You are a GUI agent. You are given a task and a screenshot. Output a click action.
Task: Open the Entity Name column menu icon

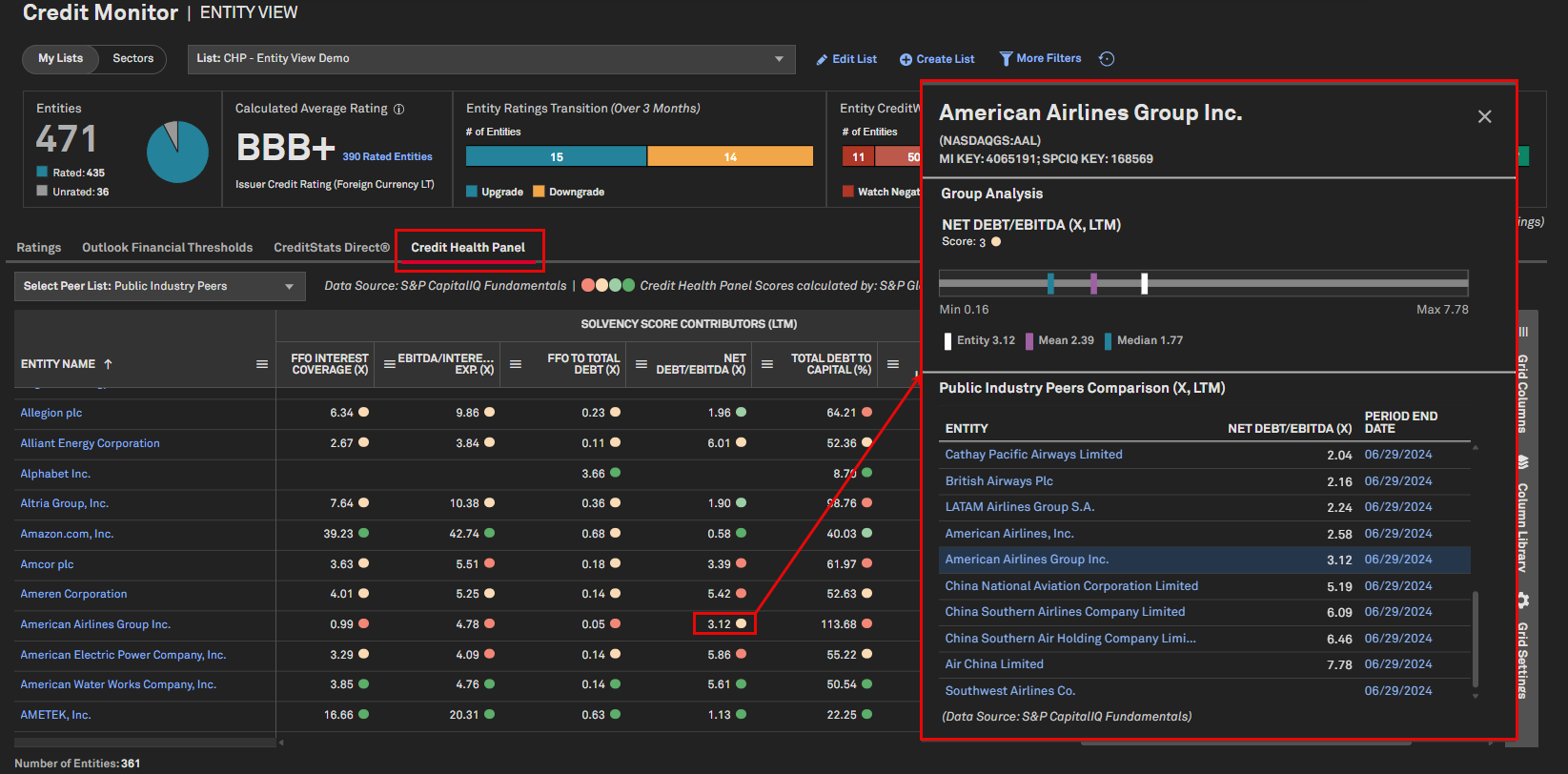pos(262,364)
